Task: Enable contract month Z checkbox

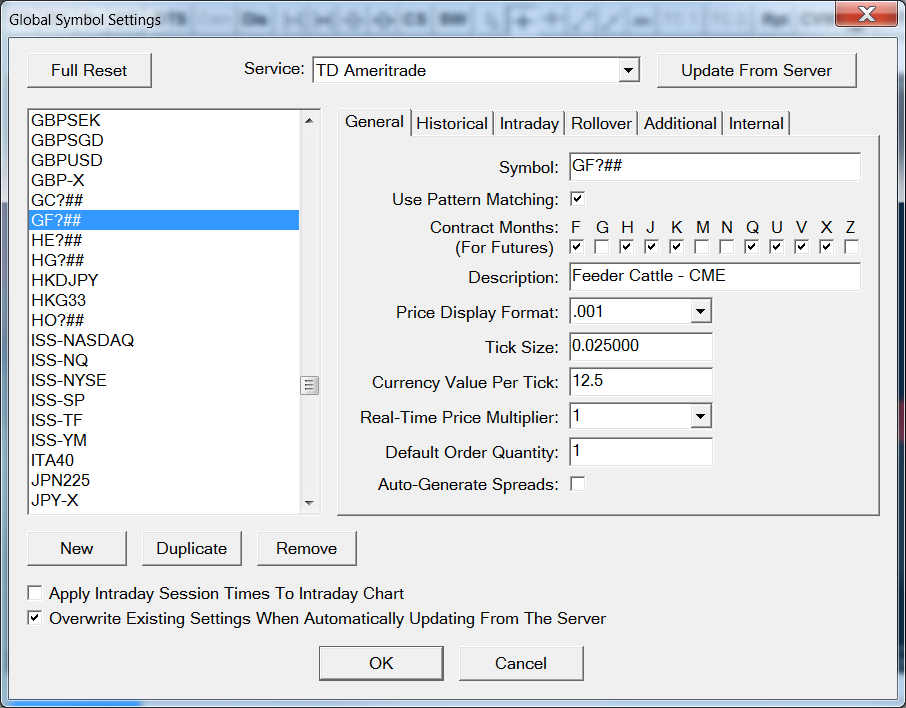Action: pos(851,247)
